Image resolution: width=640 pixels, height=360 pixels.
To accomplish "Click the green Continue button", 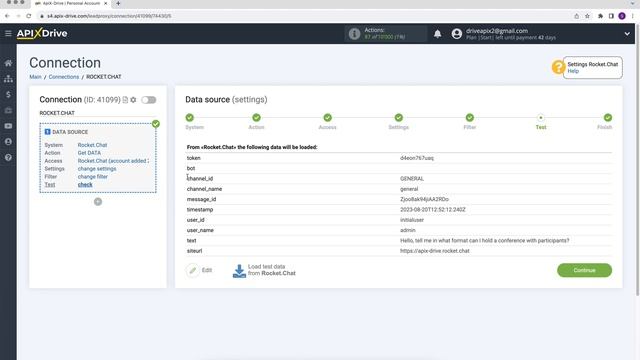I will (x=584, y=270).
